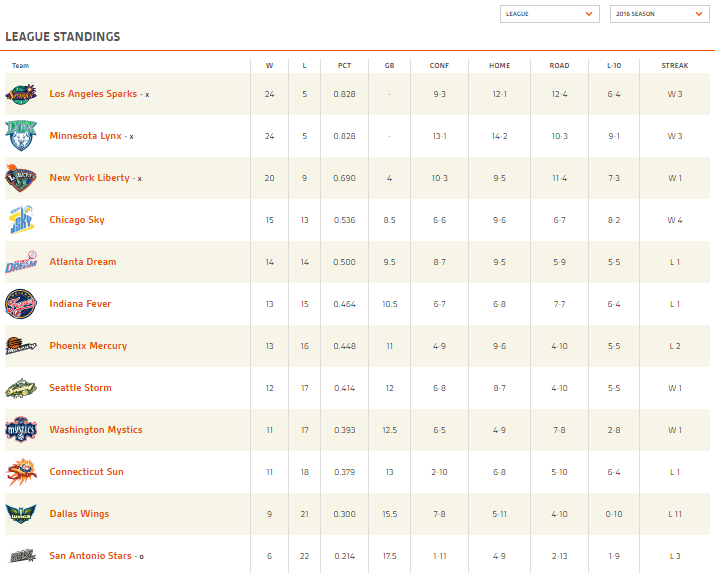Click the GB column header
The image size is (715, 573).
(389, 66)
